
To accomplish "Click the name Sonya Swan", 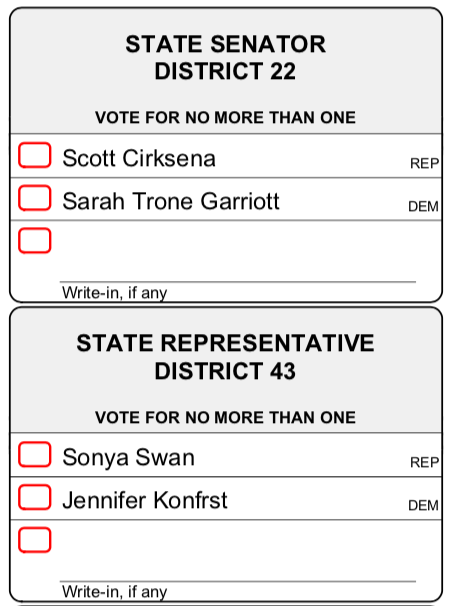I will (128, 458).
